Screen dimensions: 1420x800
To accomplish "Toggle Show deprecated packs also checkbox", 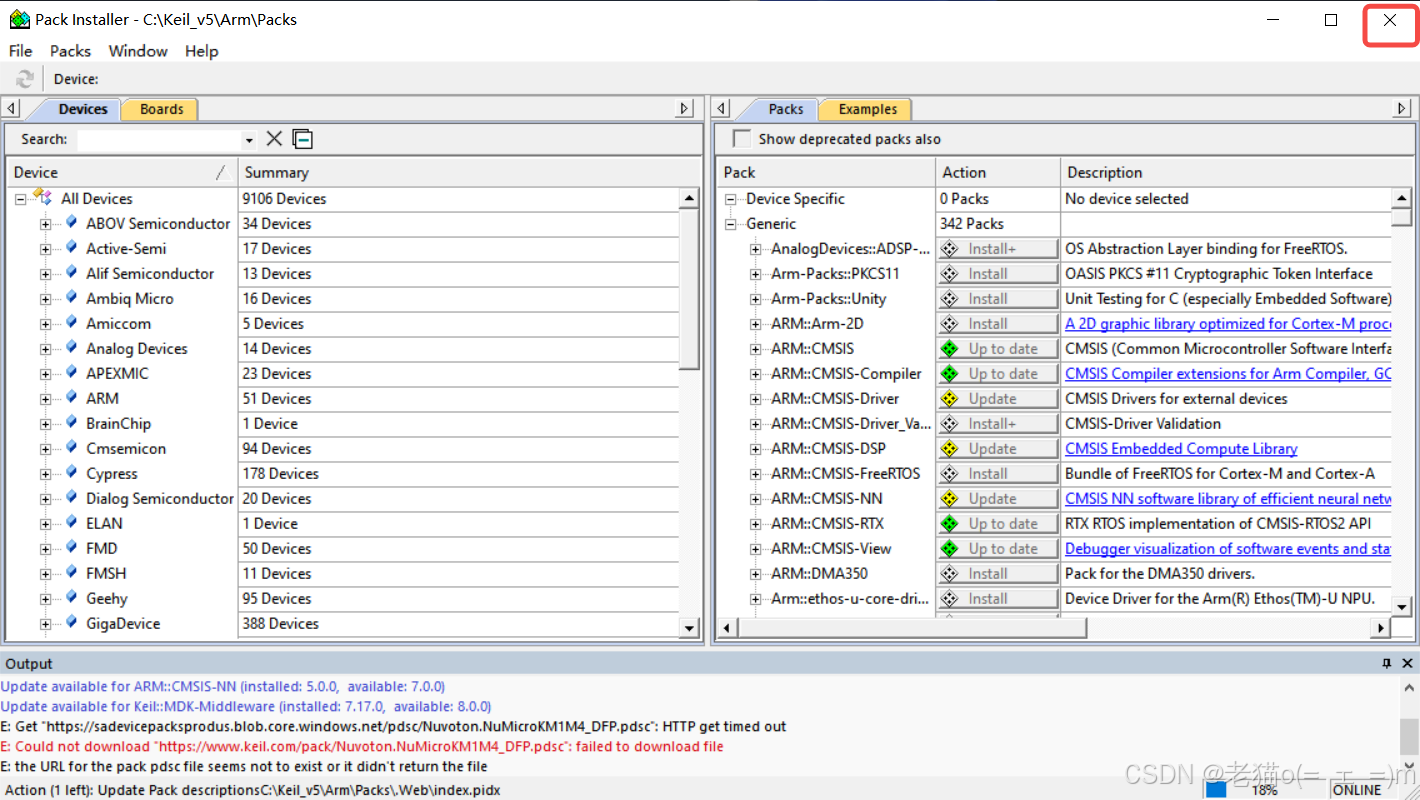I will pyautogui.click(x=741, y=139).
